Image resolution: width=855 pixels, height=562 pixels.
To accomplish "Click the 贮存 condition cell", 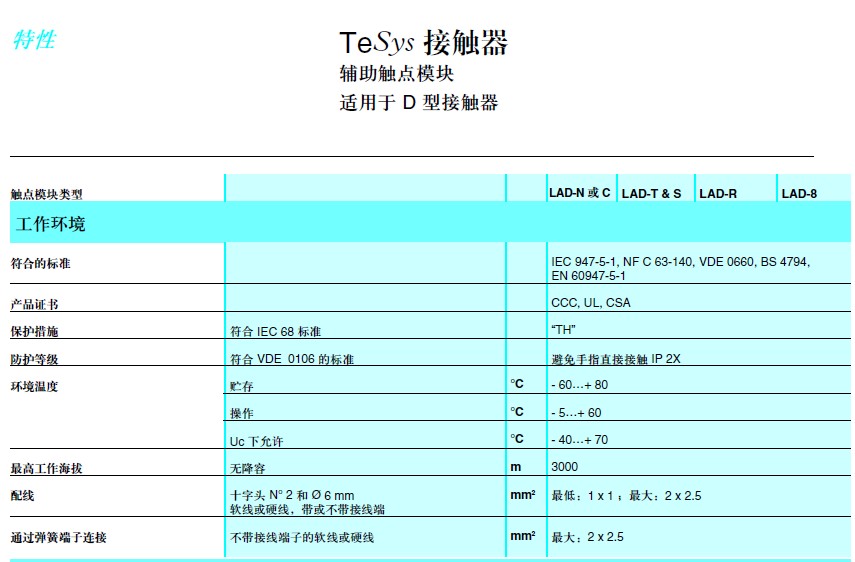I will coord(242,386).
